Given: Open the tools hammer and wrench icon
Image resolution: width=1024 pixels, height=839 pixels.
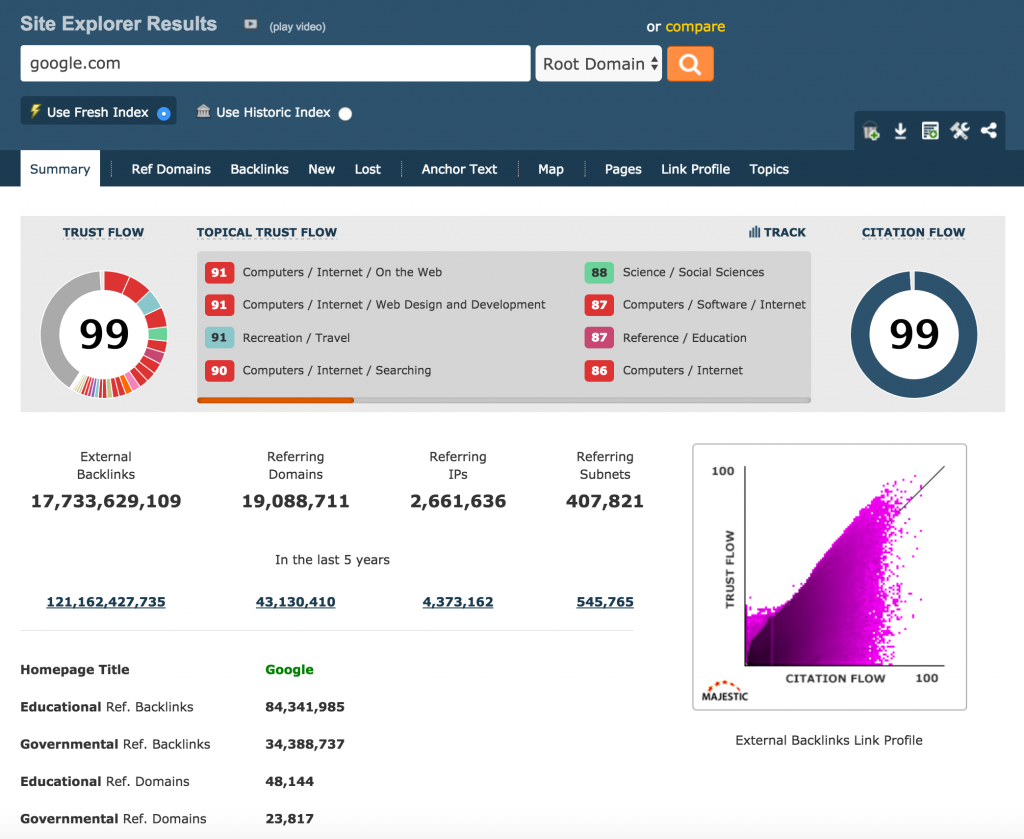Looking at the screenshot, I should 960,131.
